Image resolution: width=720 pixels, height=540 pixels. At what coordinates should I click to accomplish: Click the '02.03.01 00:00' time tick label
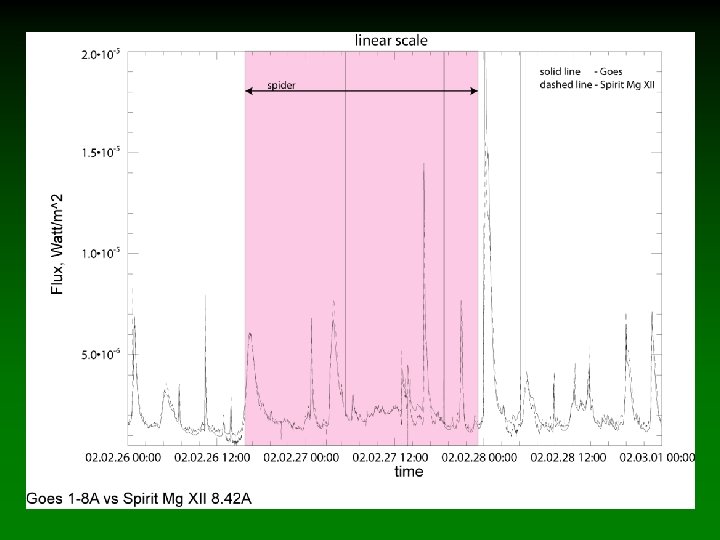click(x=657, y=457)
